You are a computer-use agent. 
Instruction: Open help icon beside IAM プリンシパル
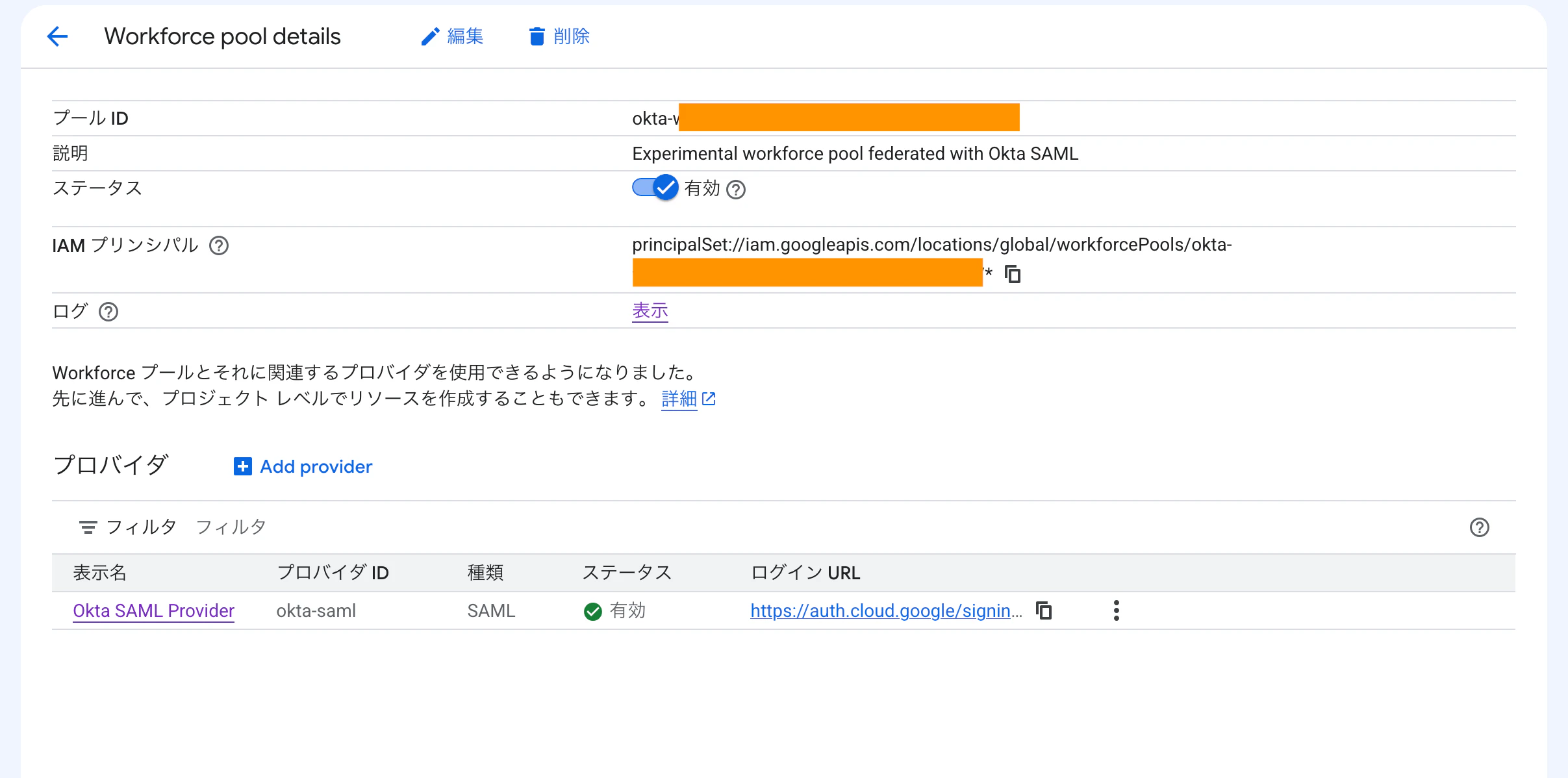pyautogui.click(x=219, y=245)
